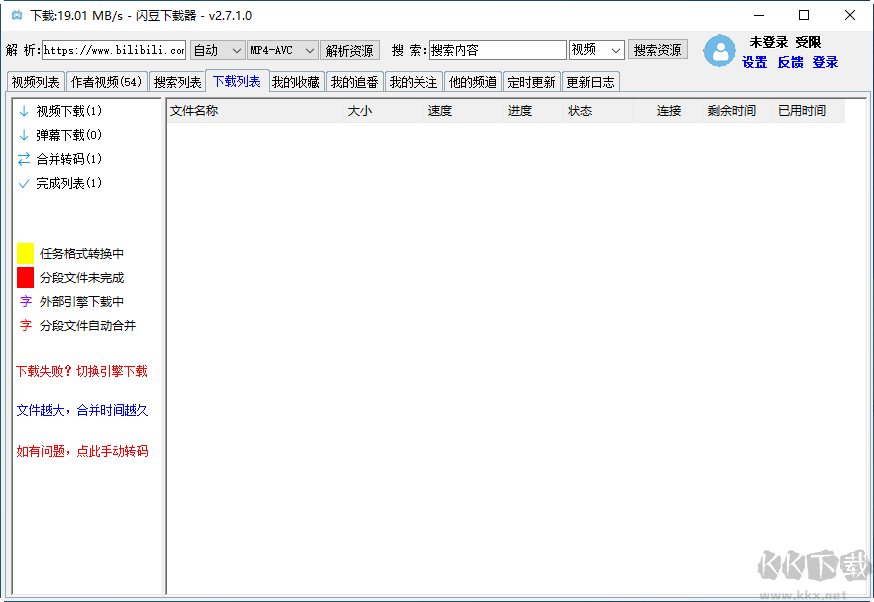Switch to the 视频列表 tab
This screenshot has height=602, width=874.
point(36,82)
